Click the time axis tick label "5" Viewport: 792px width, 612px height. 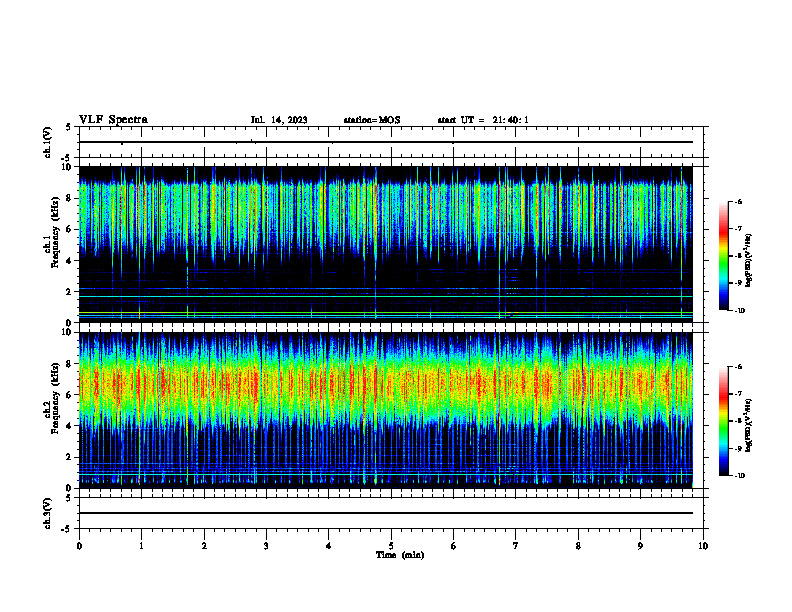(x=391, y=546)
